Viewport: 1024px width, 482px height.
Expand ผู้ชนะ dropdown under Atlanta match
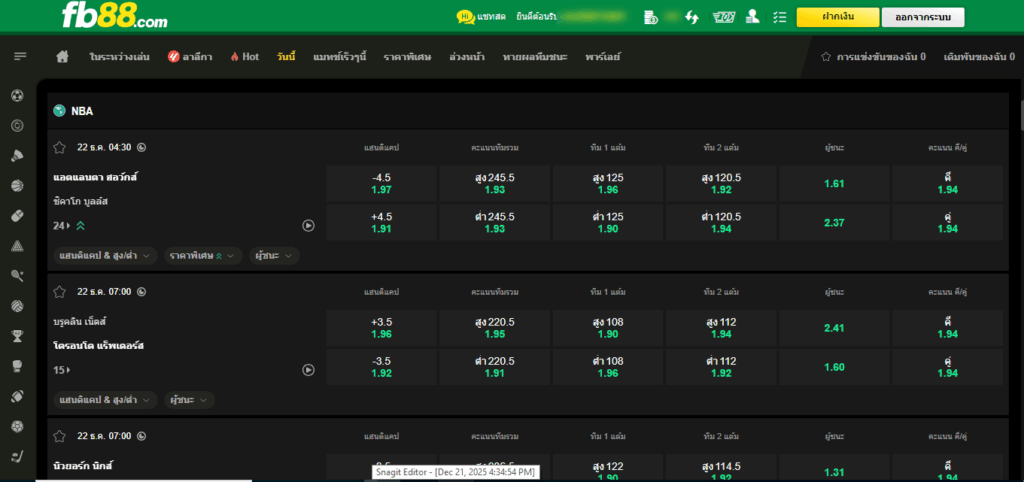tap(274, 256)
